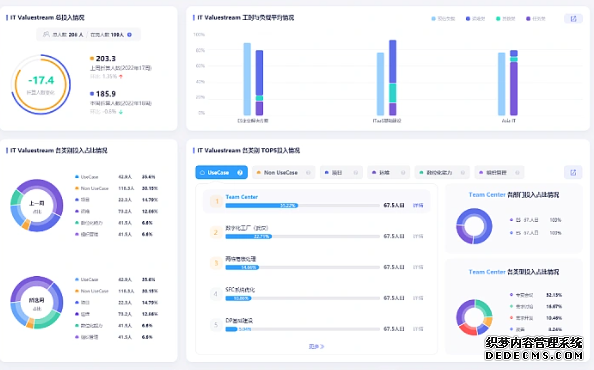Select the UseCase tab
Screen dimensions: 594x370
[222, 173]
